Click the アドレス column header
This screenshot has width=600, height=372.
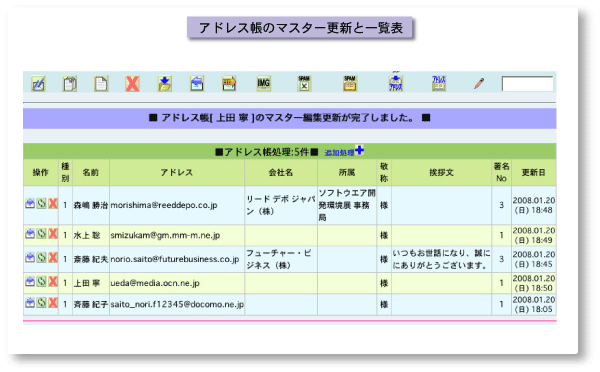pos(177,173)
